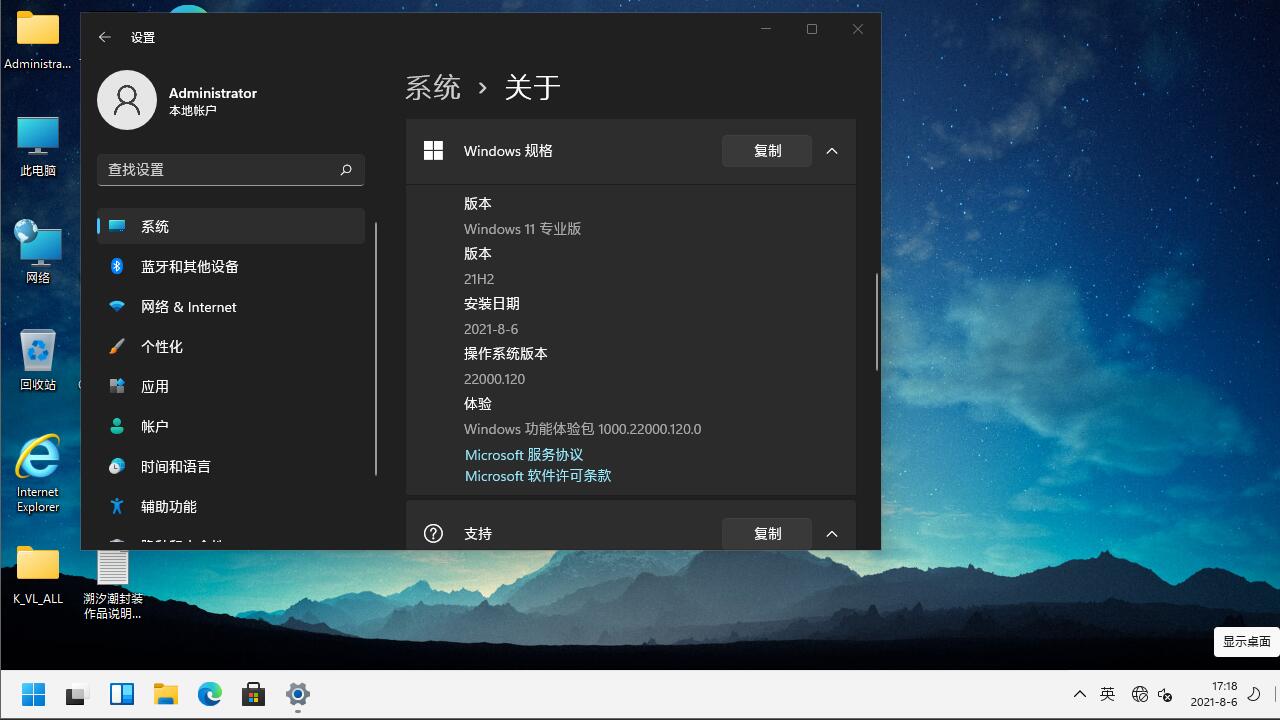Show hidden tray icons chevron

click(x=1079, y=694)
